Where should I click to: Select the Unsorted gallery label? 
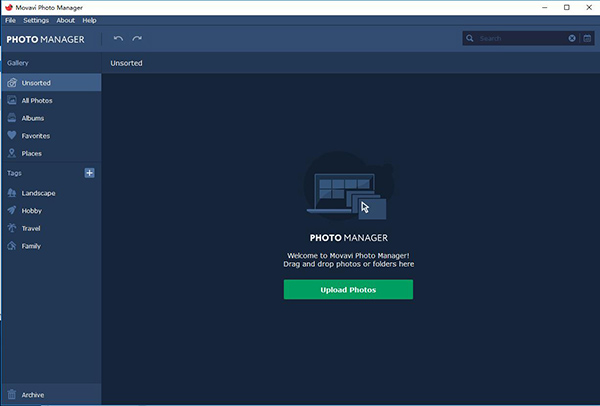[36, 83]
